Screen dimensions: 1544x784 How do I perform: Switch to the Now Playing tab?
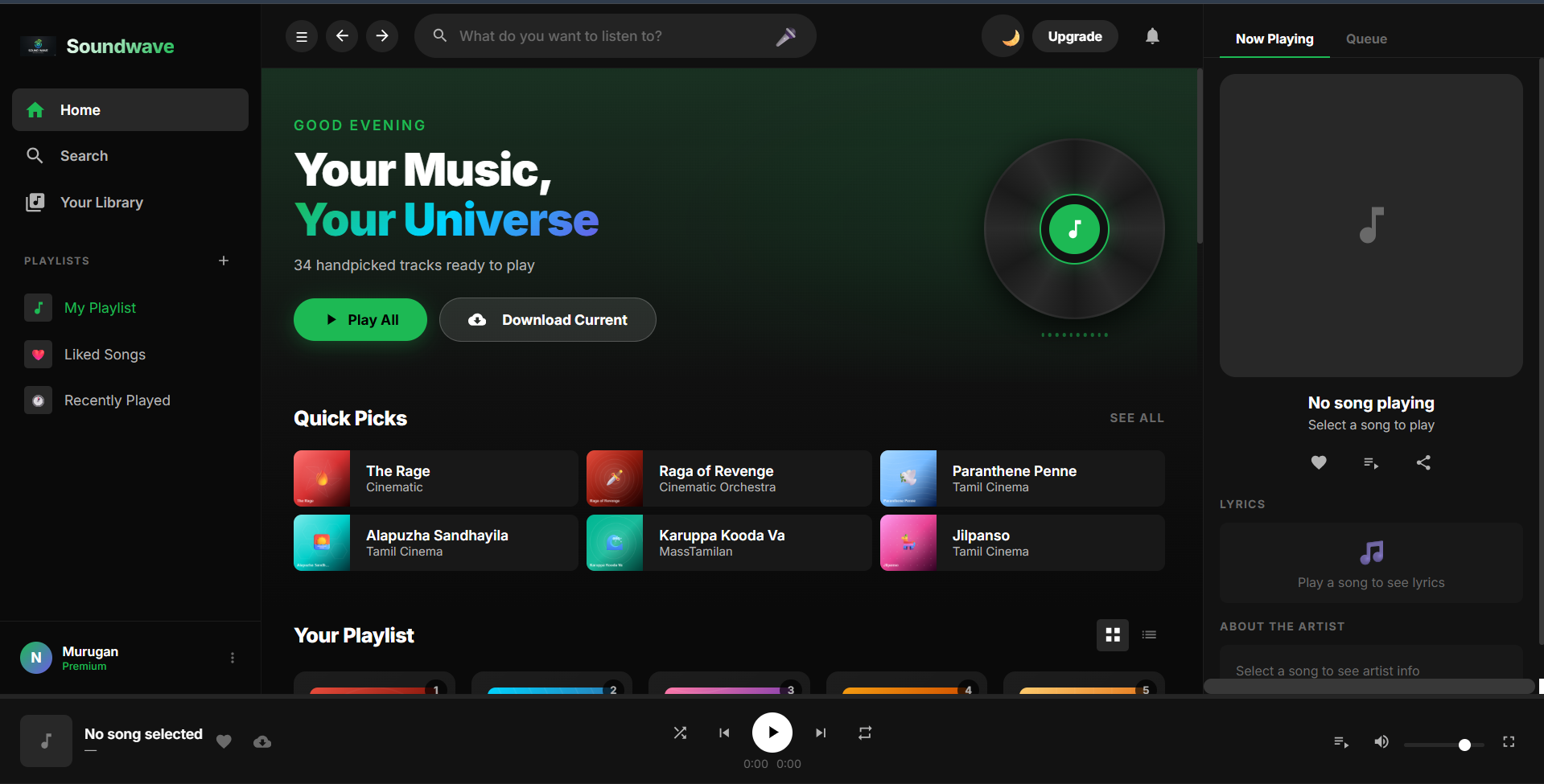(x=1274, y=39)
